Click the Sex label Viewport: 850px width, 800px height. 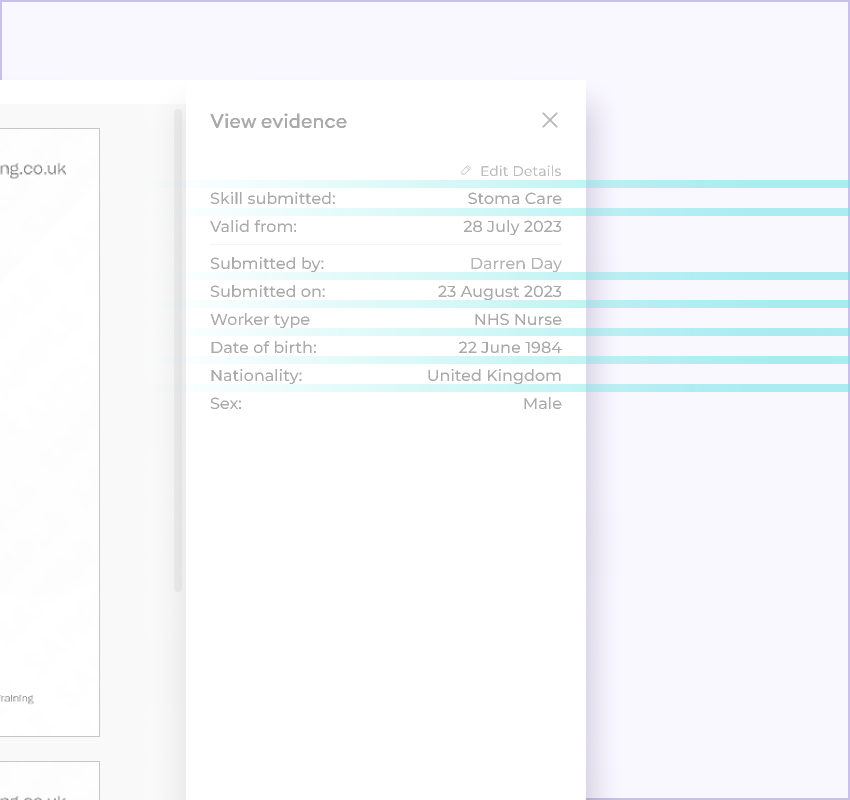[226, 404]
